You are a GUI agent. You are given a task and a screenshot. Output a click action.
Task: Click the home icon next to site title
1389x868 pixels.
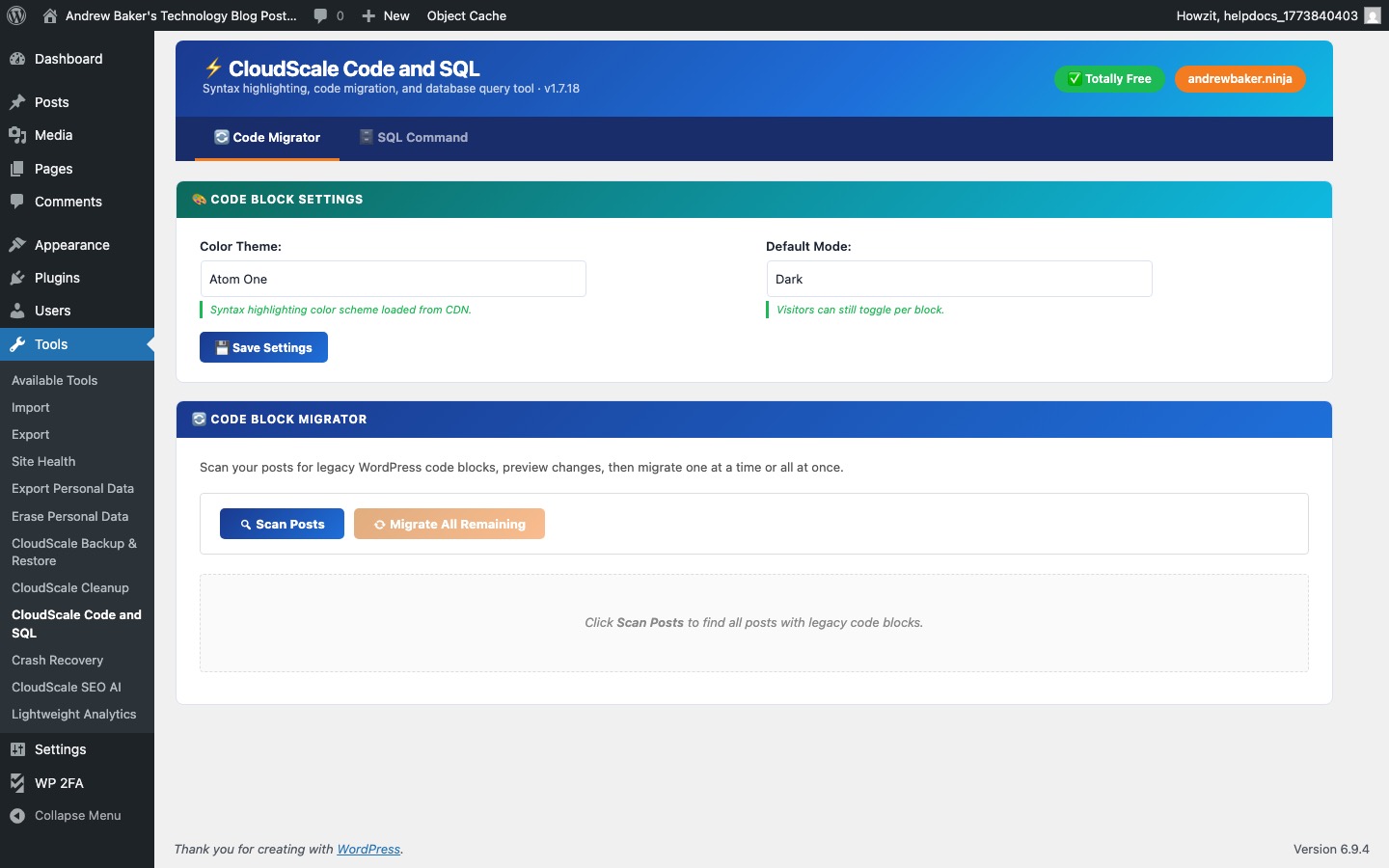click(x=49, y=16)
